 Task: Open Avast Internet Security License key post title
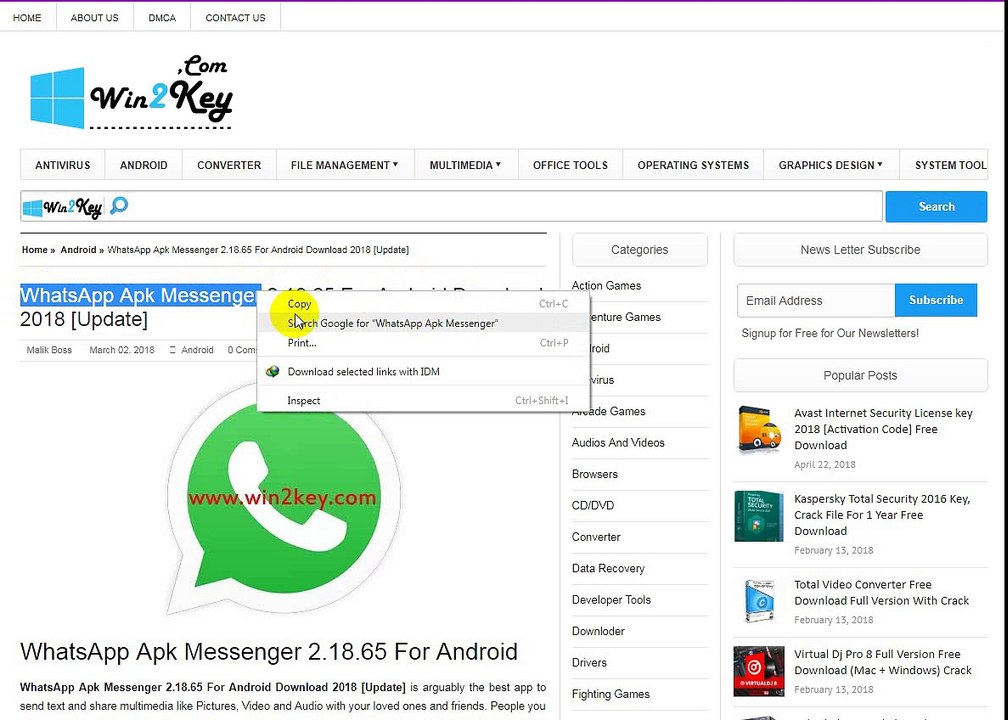point(883,429)
